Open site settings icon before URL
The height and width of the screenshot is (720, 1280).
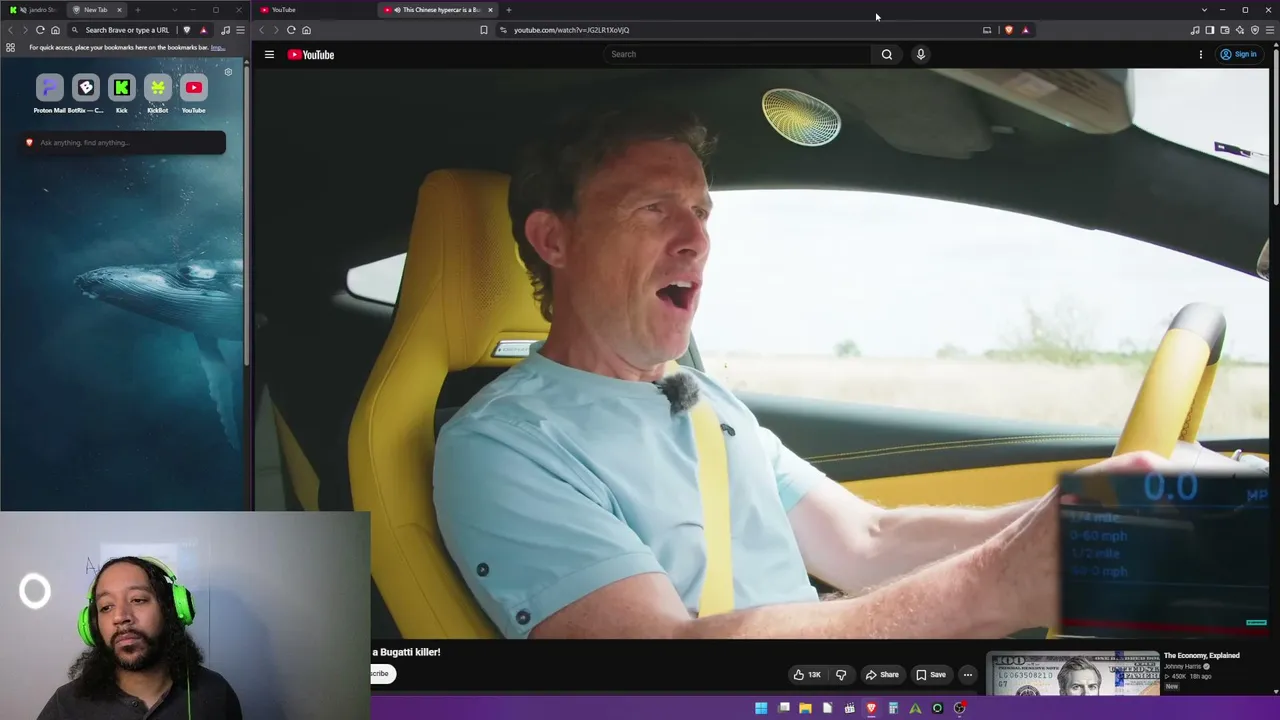(503, 30)
